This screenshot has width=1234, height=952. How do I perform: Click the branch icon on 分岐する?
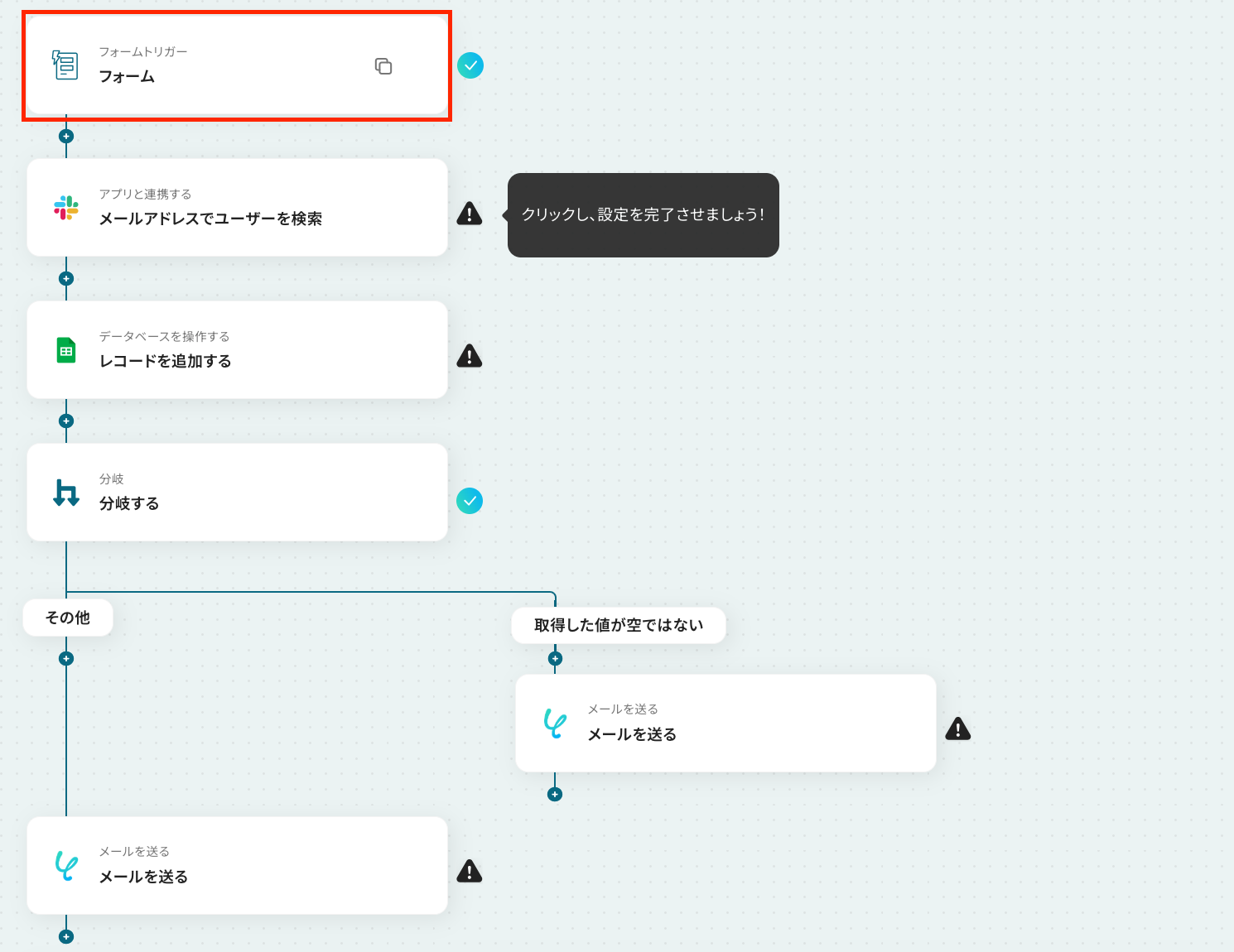(x=66, y=493)
